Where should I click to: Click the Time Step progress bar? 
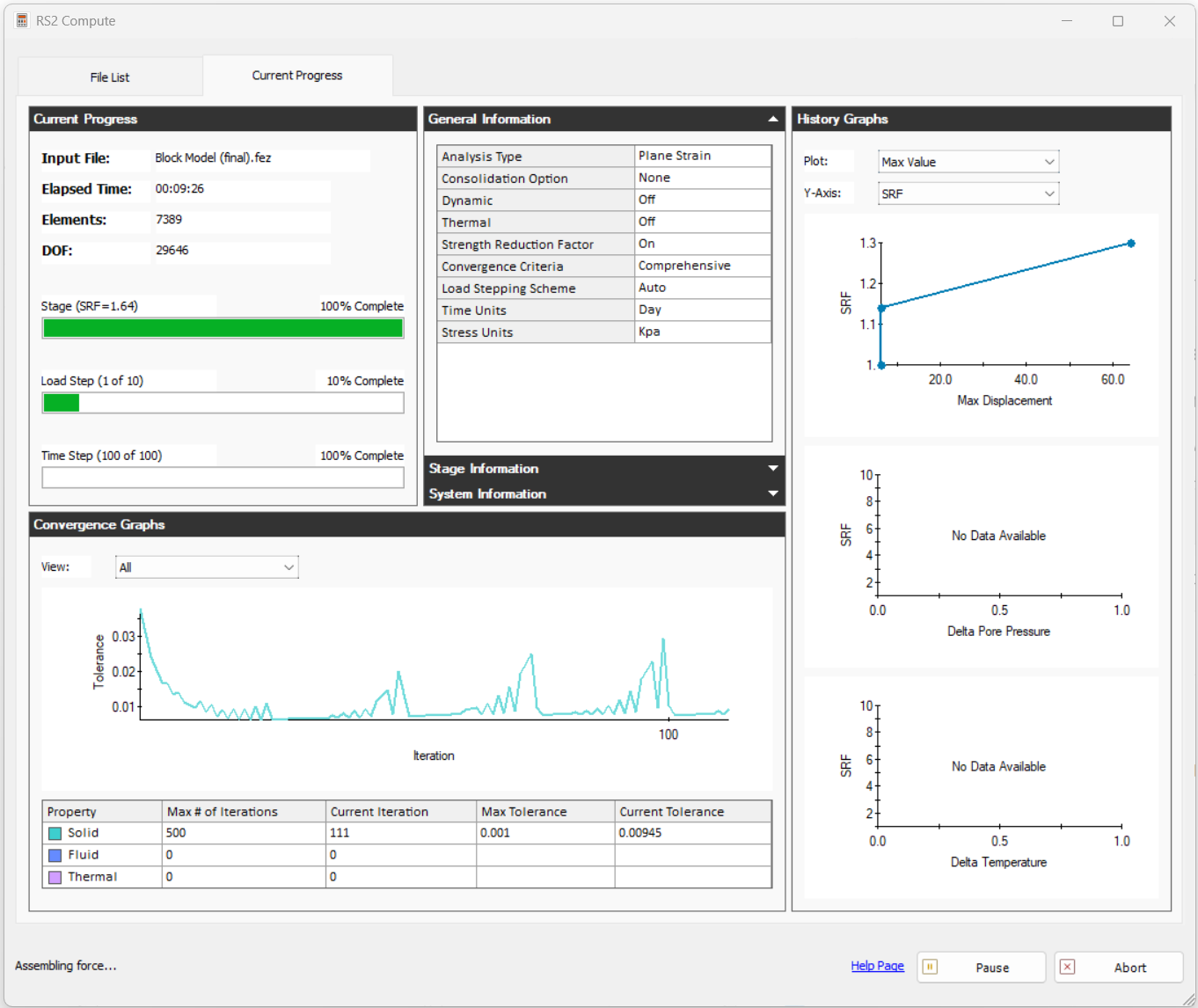click(223, 478)
